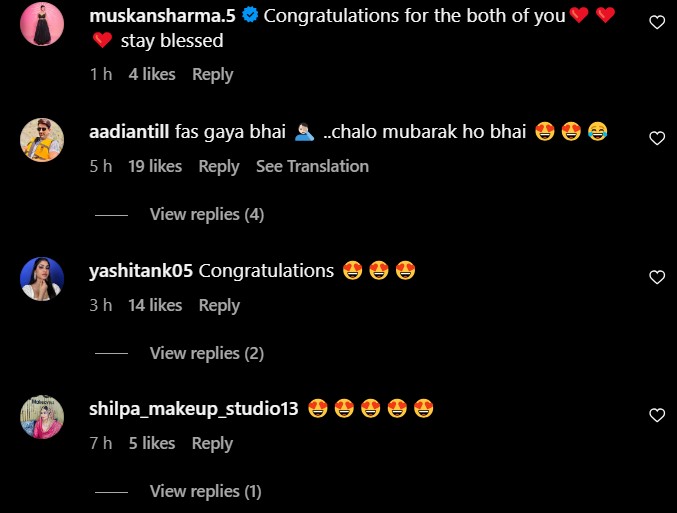The image size is (677, 513).
Task: Like yashitank05's Congratulations comment heart
Action: point(657,277)
